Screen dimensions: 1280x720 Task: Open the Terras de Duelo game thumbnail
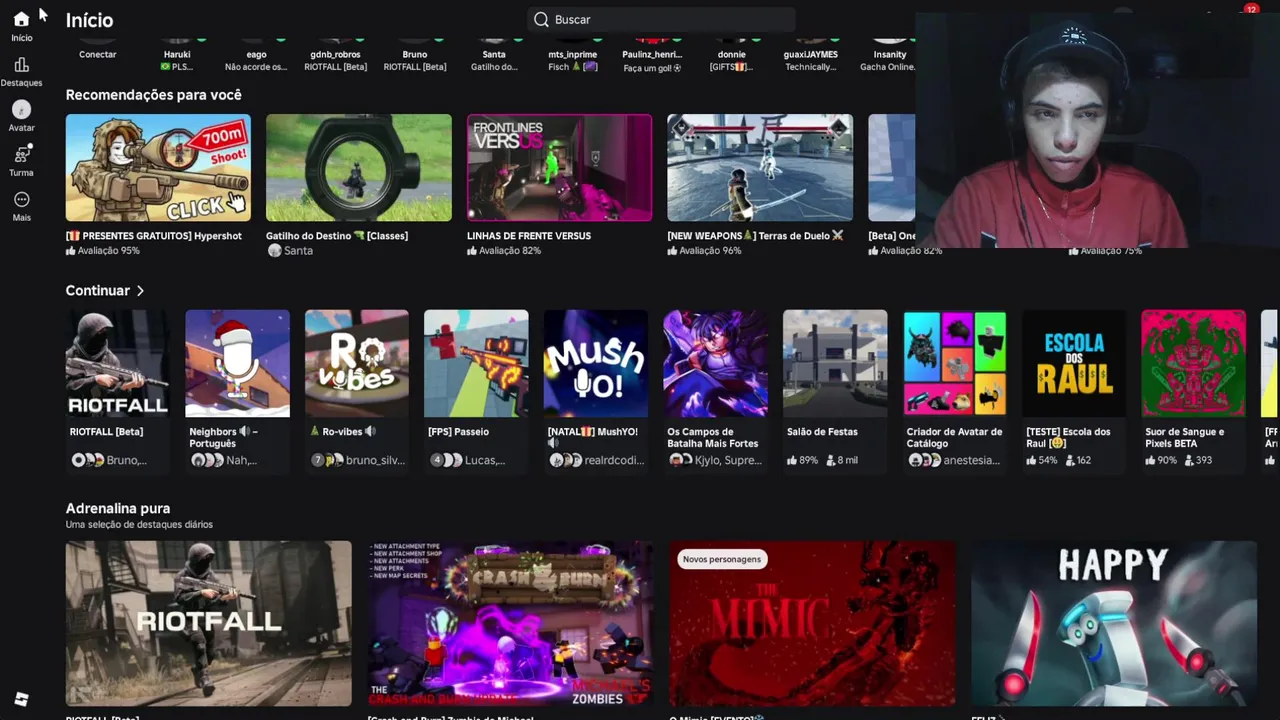(x=760, y=167)
